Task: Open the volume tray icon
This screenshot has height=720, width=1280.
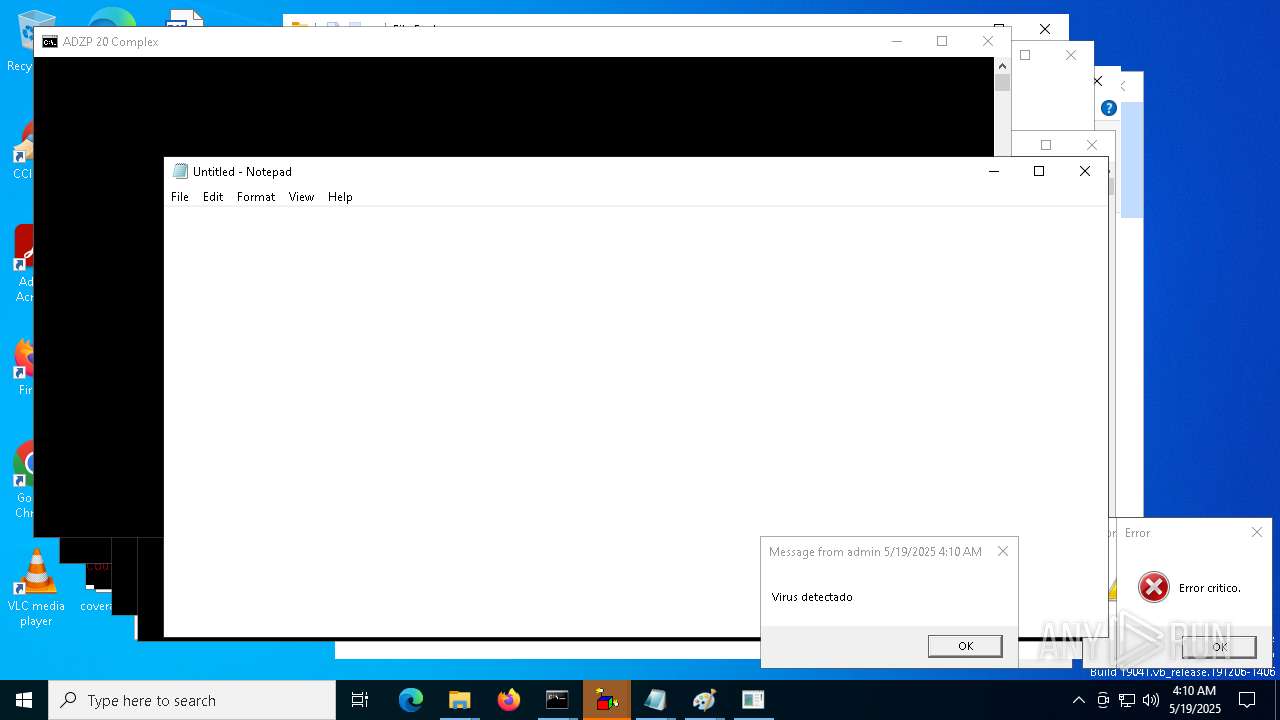Action: (x=1151, y=700)
